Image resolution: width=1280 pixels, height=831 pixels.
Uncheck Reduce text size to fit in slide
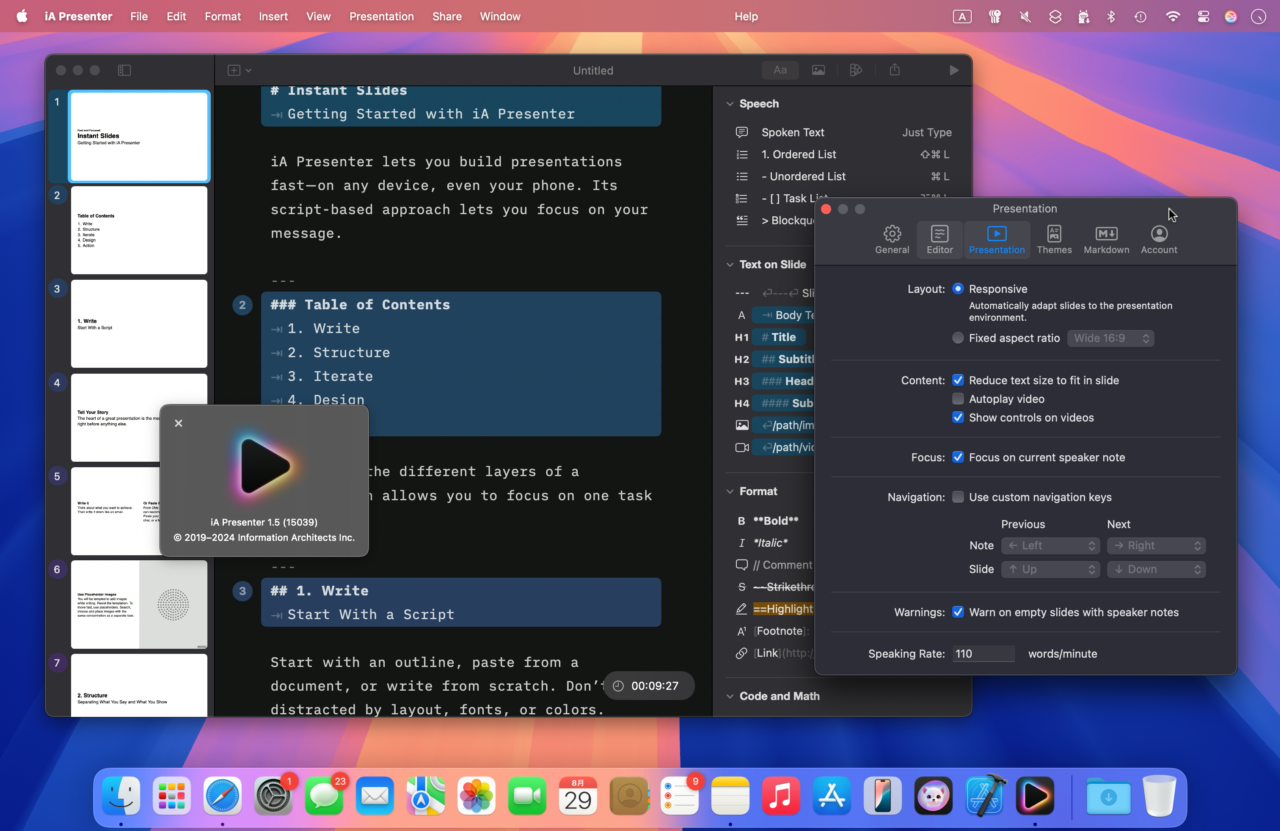(957, 380)
